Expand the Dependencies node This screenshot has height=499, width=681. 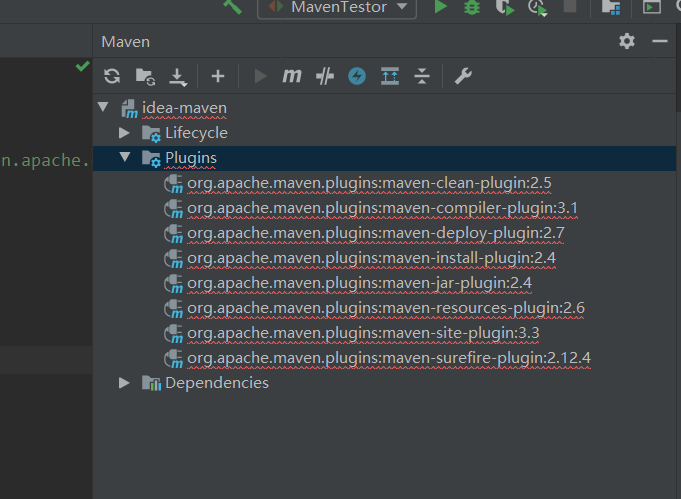(x=124, y=383)
